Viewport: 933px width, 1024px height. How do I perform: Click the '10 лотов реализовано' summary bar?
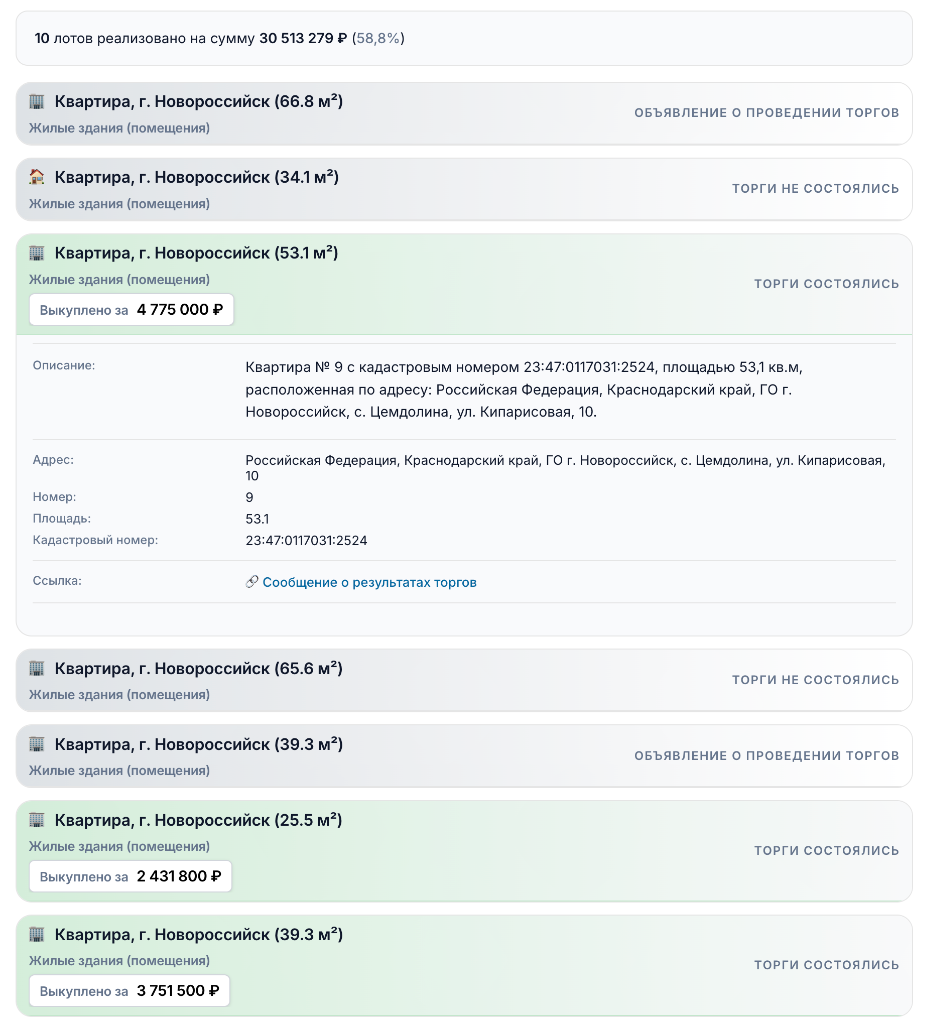coord(465,39)
